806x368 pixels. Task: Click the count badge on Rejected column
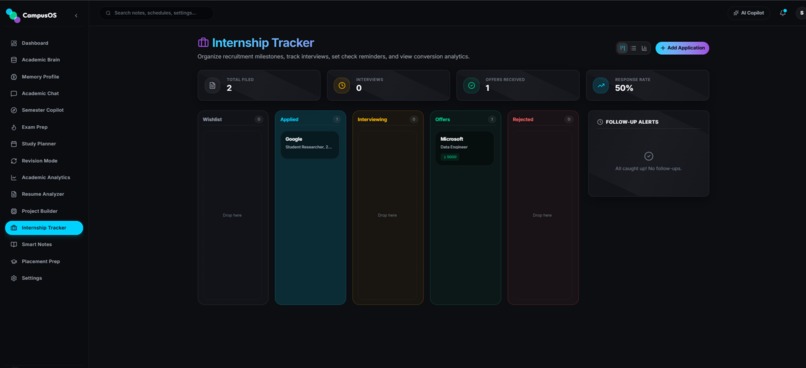pos(569,119)
